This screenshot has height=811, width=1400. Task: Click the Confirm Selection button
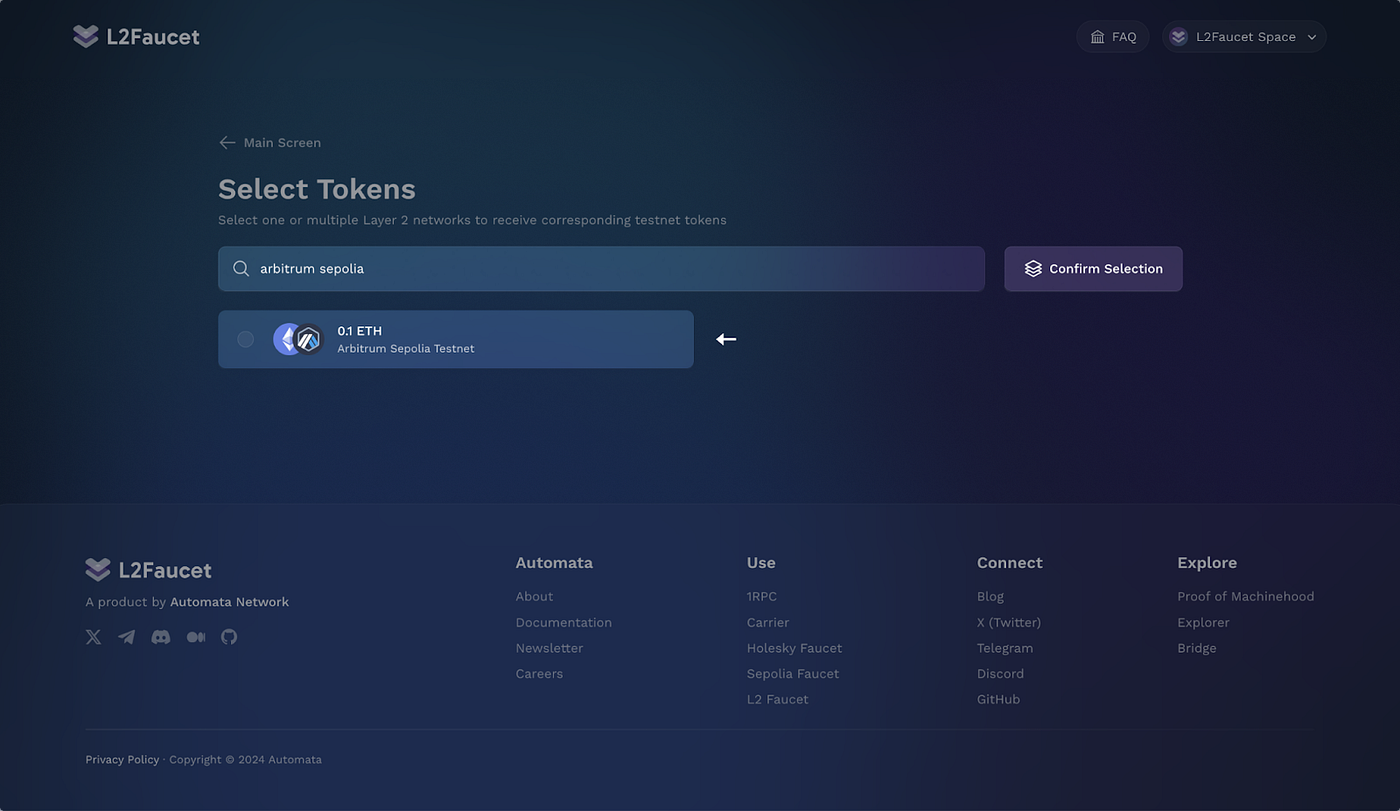coord(1093,269)
